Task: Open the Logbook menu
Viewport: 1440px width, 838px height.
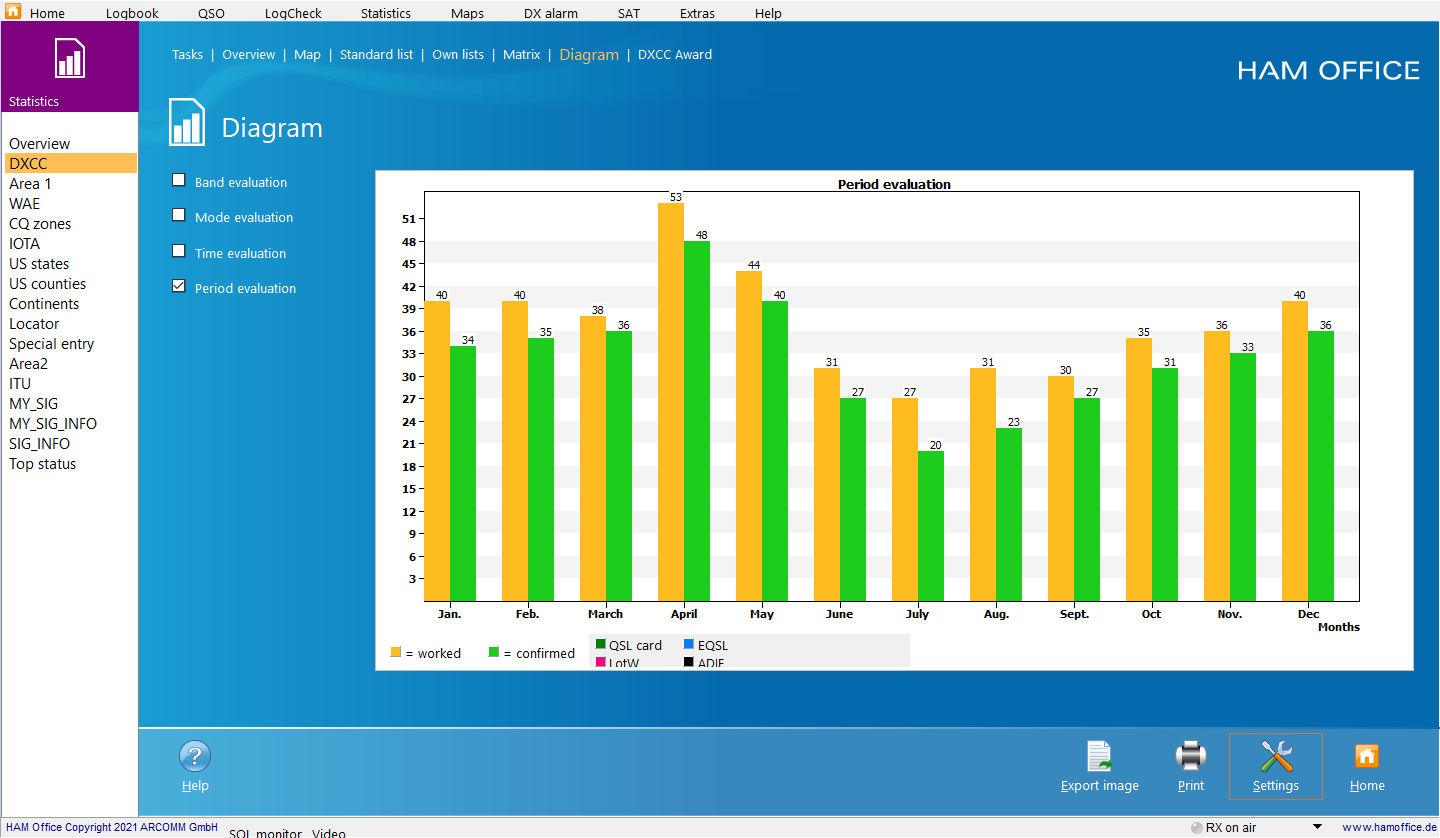Action: pyautogui.click(x=132, y=13)
